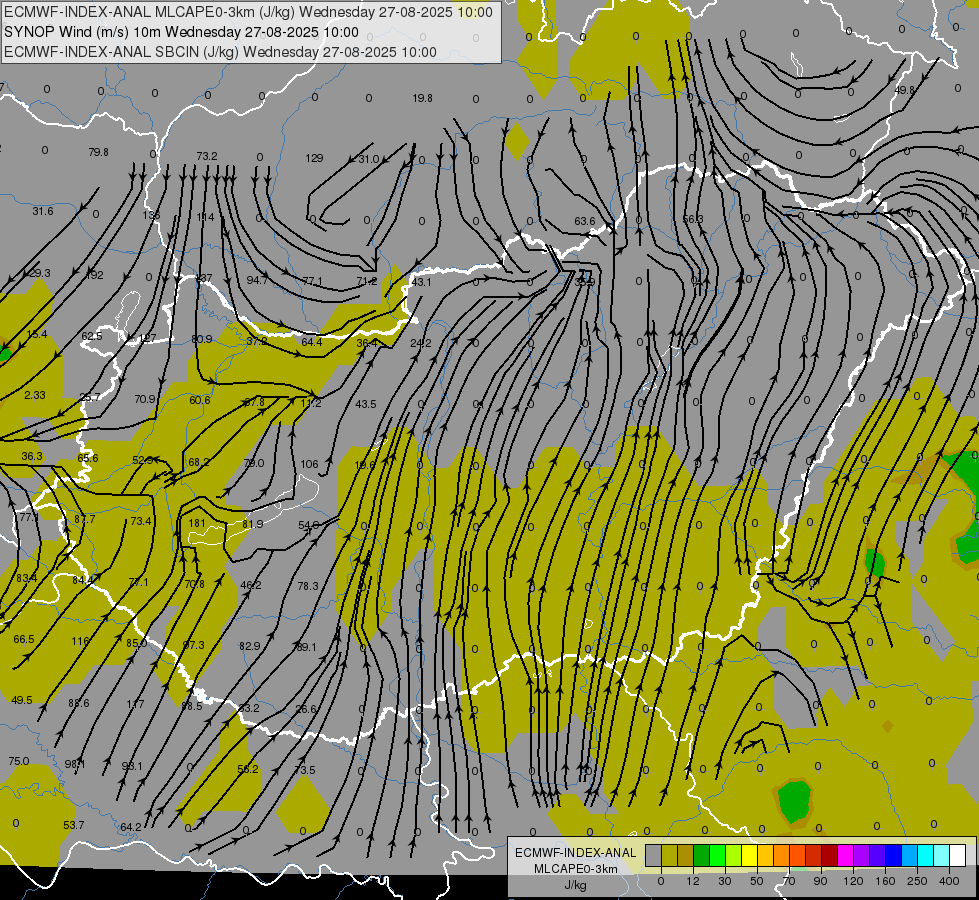Click the map value 15.4

37,334
